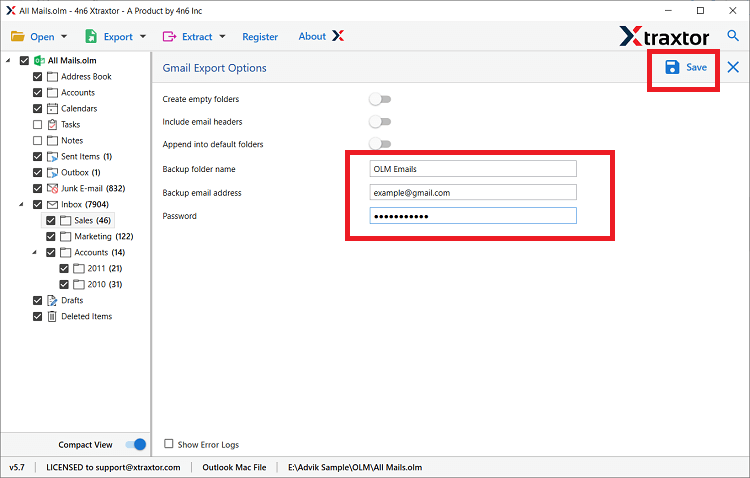Click the Open menu label
Screen dimensions: 750x478
pyautogui.click(x=42, y=37)
